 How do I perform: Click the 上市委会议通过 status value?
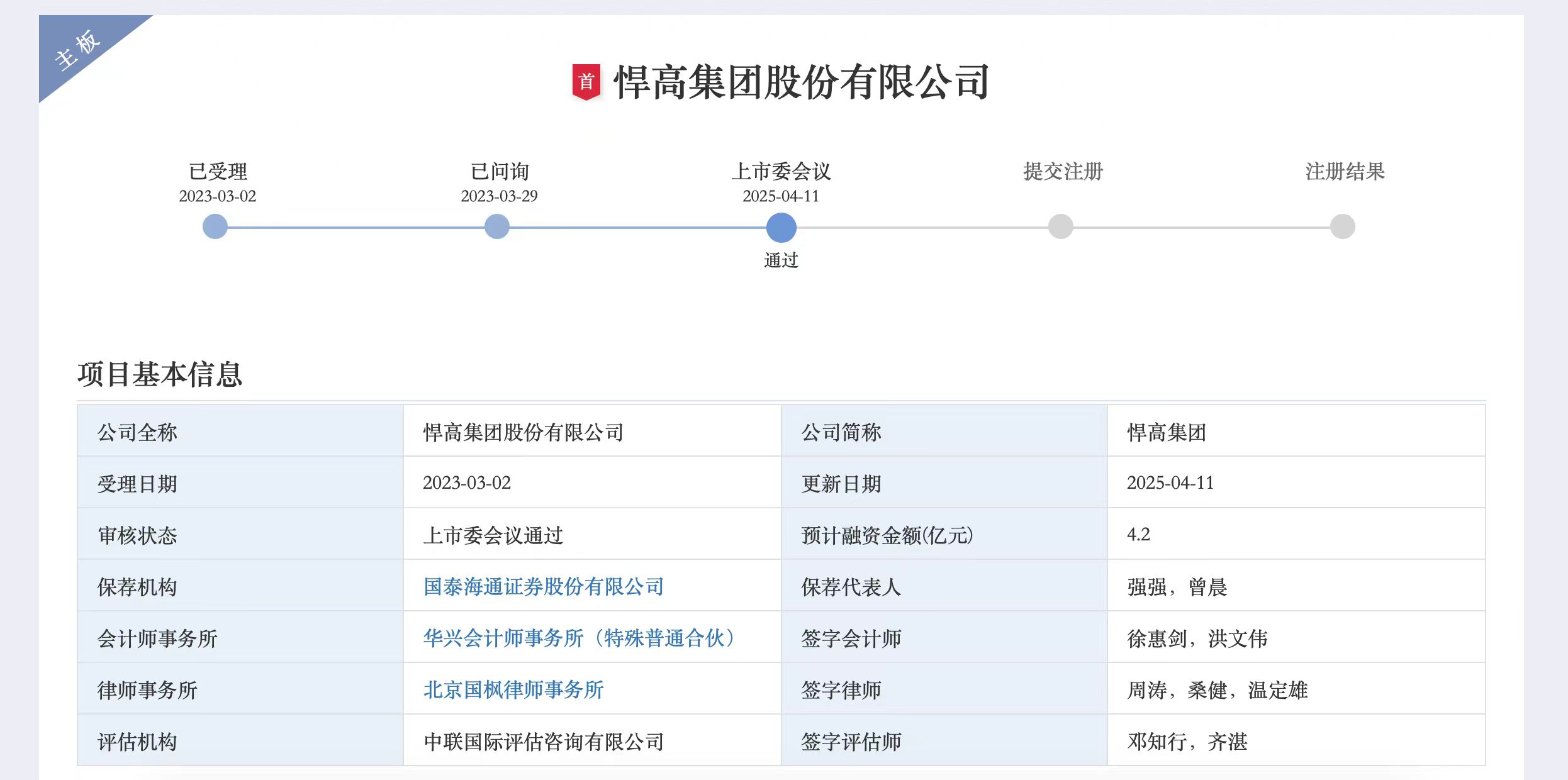pyautogui.click(x=493, y=536)
